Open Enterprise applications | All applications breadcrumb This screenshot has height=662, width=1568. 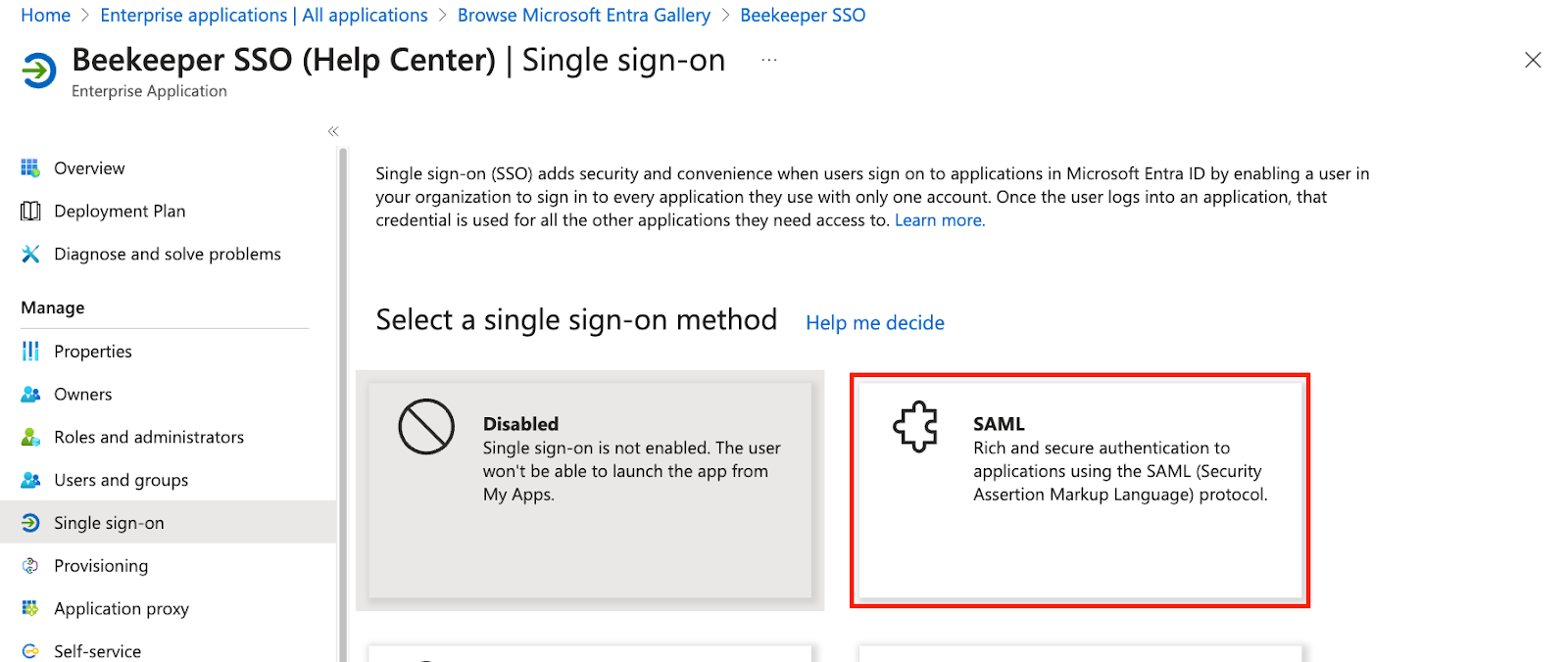coord(264,16)
